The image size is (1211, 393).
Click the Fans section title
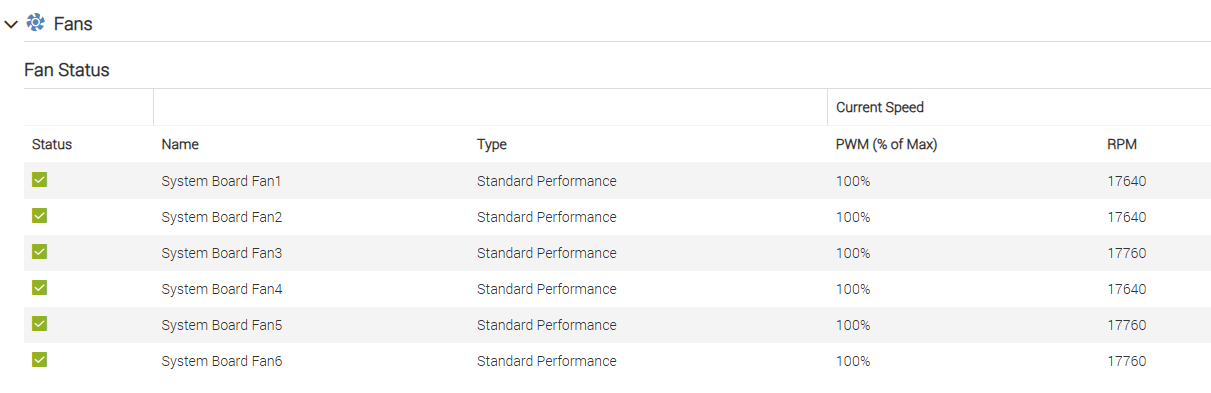pyautogui.click(x=73, y=22)
